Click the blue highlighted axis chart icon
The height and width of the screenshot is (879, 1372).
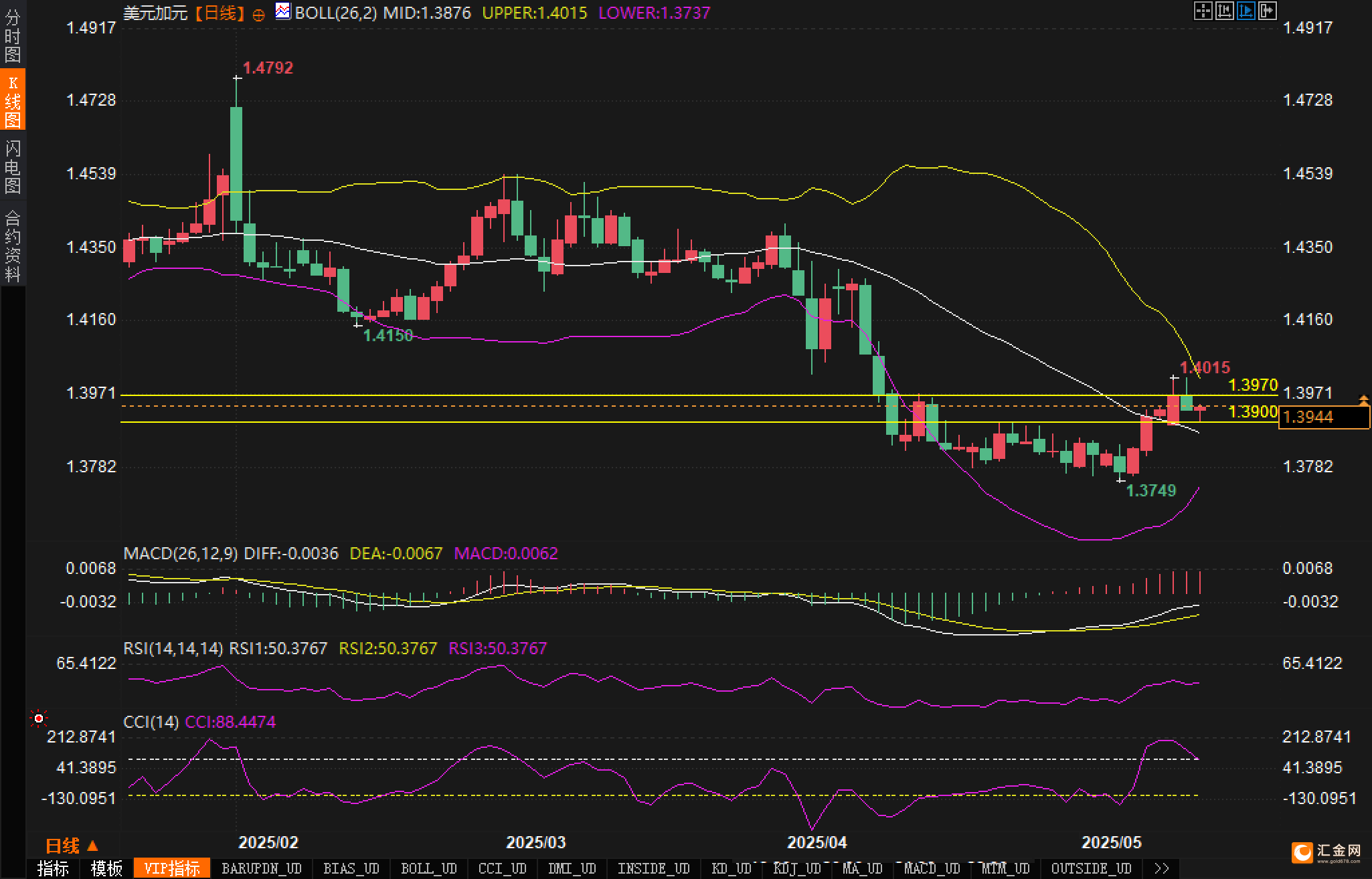(x=1246, y=11)
